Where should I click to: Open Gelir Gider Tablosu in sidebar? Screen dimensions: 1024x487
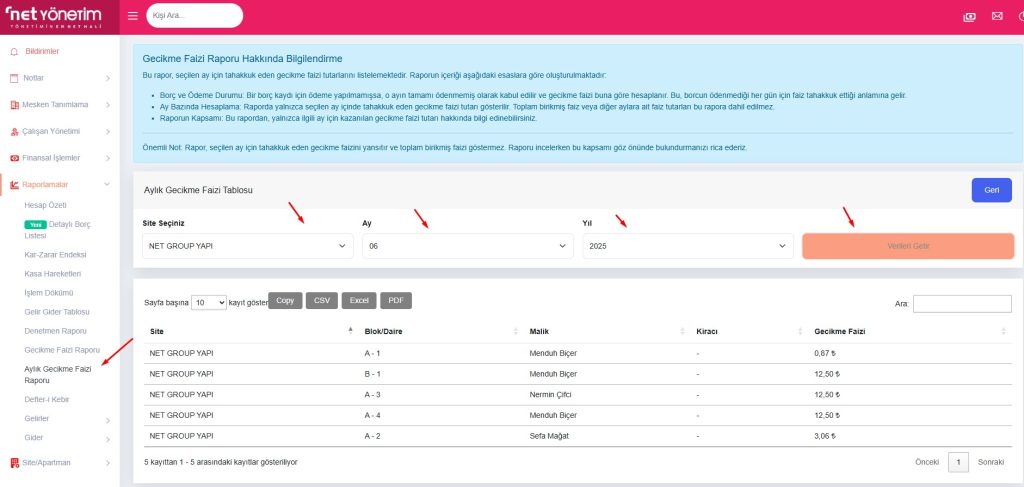click(x=57, y=311)
